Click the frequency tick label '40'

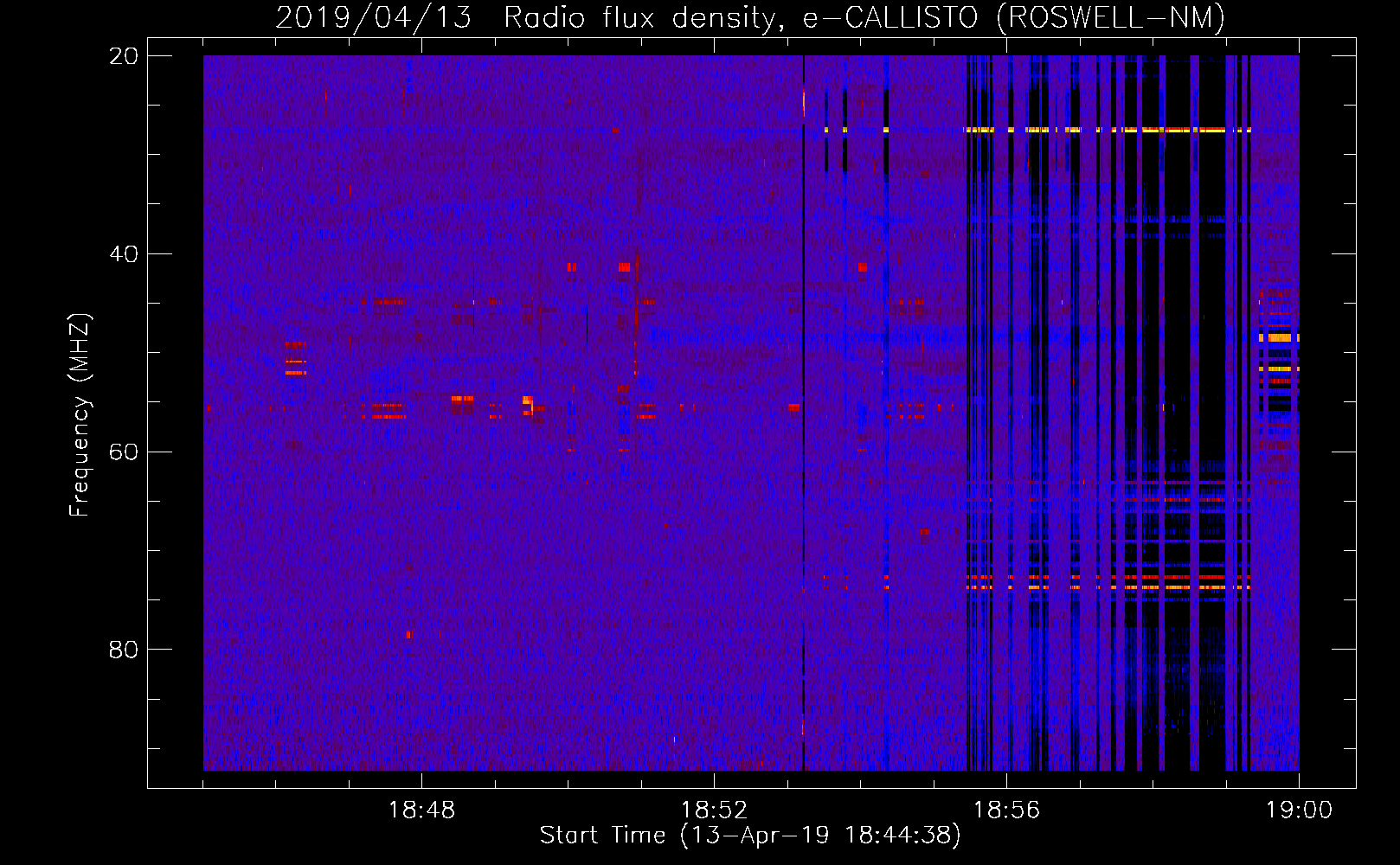(124, 254)
